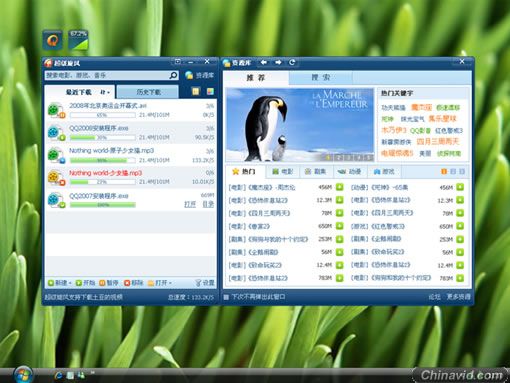Expand the 新建 new task dropdown
This screenshot has height=383, width=510.
click(70, 283)
